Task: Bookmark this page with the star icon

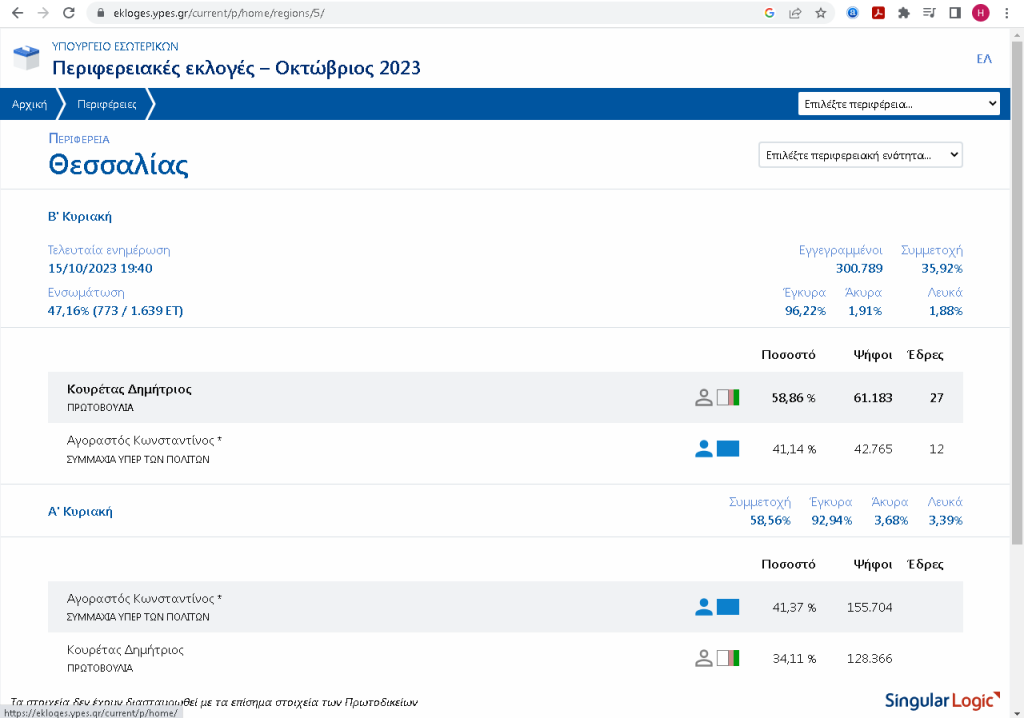Action: coord(820,13)
